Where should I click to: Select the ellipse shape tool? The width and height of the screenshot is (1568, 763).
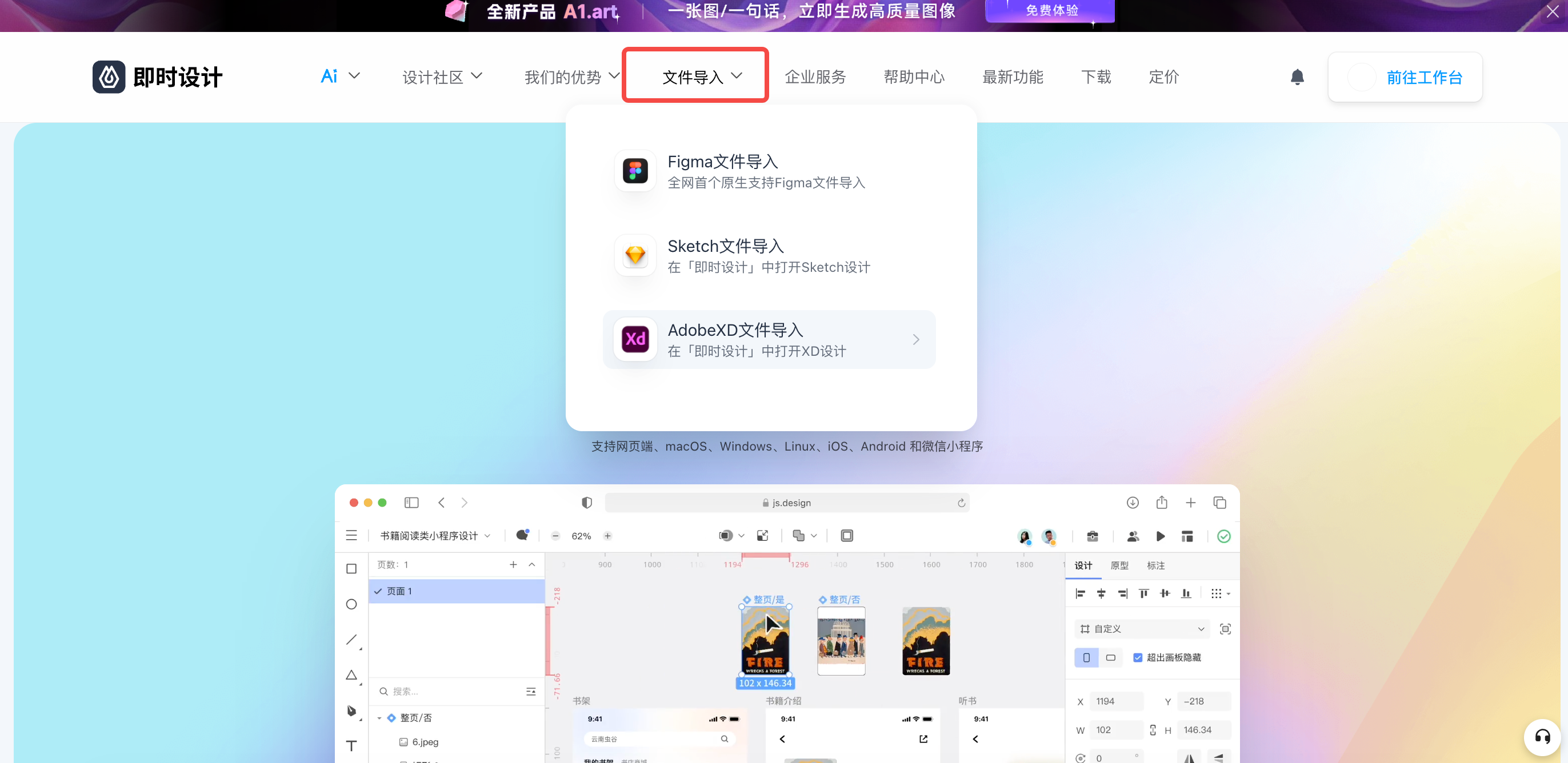(x=351, y=604)
